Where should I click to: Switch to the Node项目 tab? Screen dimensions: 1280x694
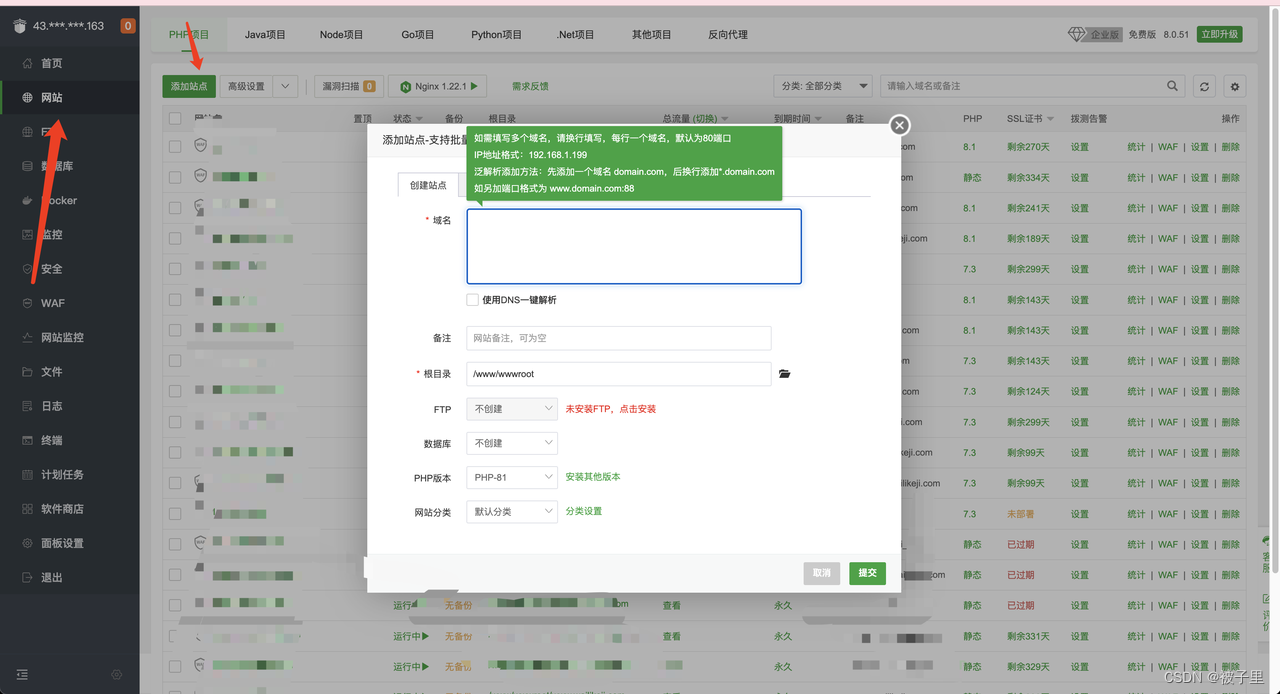pyautogui.click(x=342, y=34)
